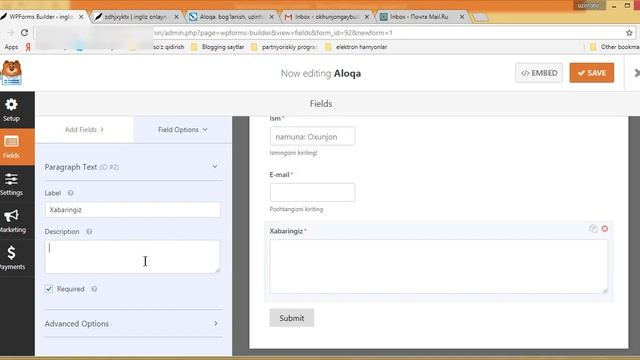This screenshot has height=360, width=640.
Task: Click the help icon next to Description
Action: pyautogui.click(x=89, y=231)
